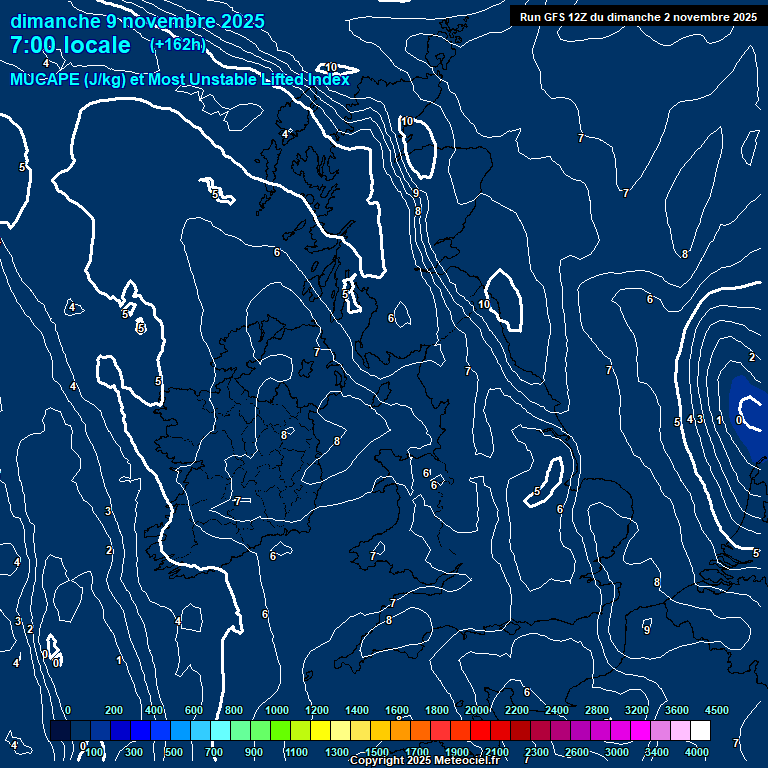Pick the bright red swatch below 2000 label
The height and width of the screenshot is (768, 768).
480,731
